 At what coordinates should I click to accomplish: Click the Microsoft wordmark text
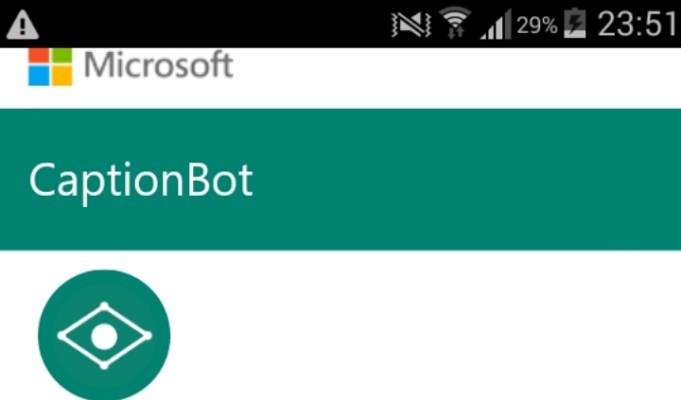pyautogui.click(x=159, y=65)
